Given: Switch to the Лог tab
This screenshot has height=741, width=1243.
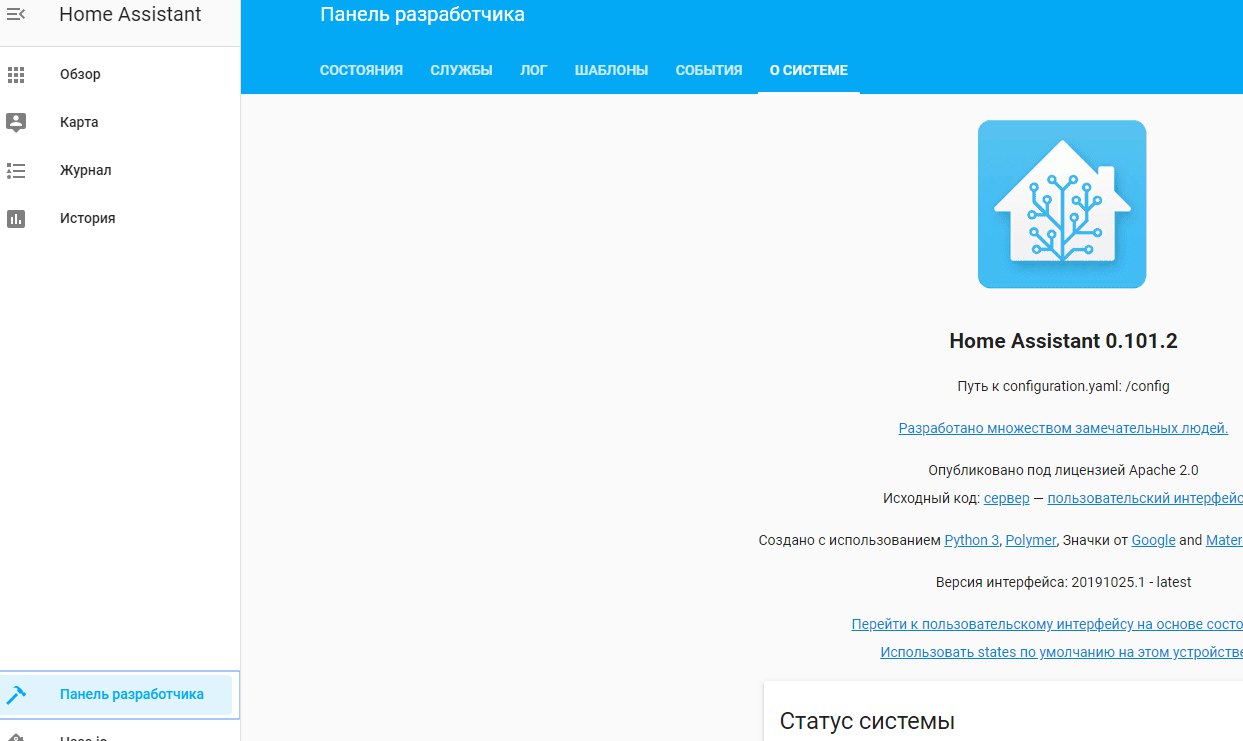Looking at the screenshot, I should 533,71.
